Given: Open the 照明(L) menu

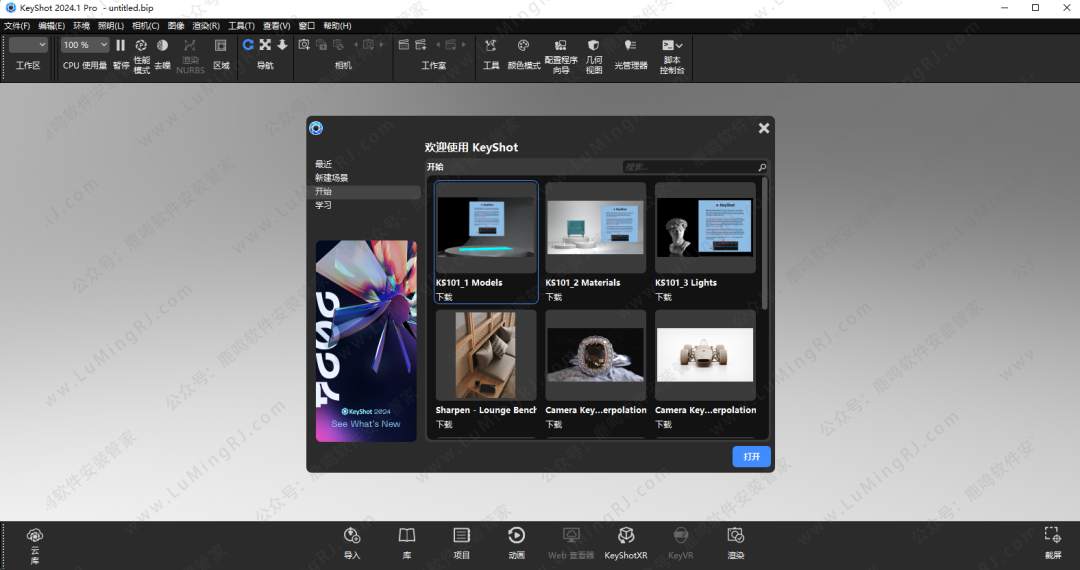Looking at the screenshot, I should 111,26.
